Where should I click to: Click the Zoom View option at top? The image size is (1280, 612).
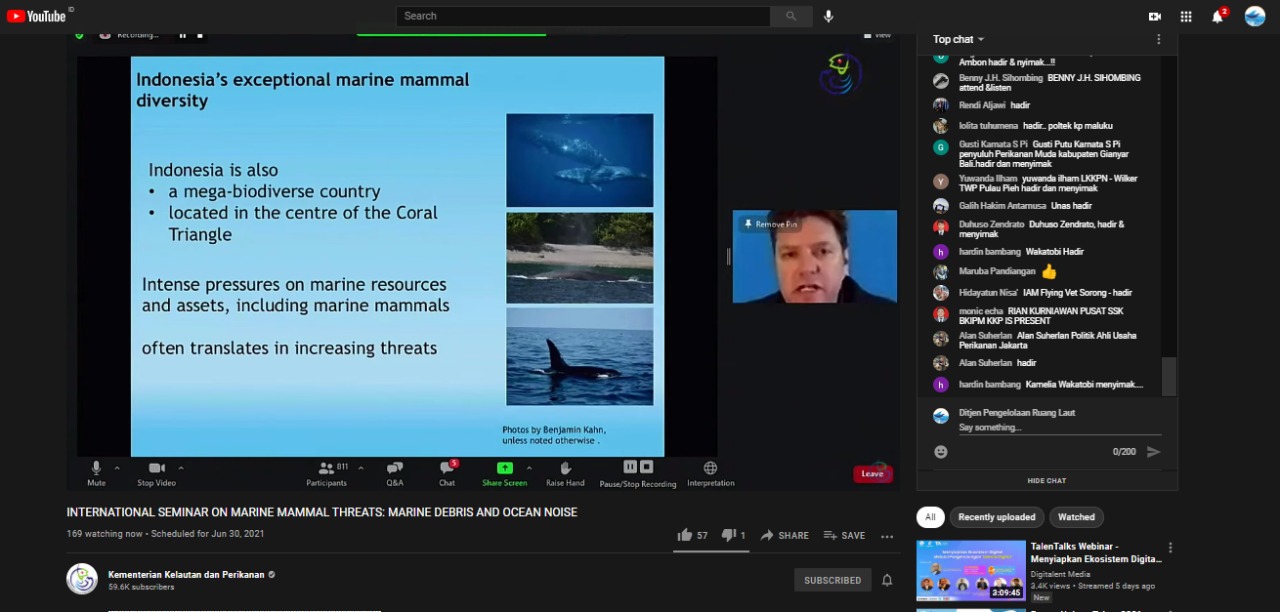[x=878, y=35]
